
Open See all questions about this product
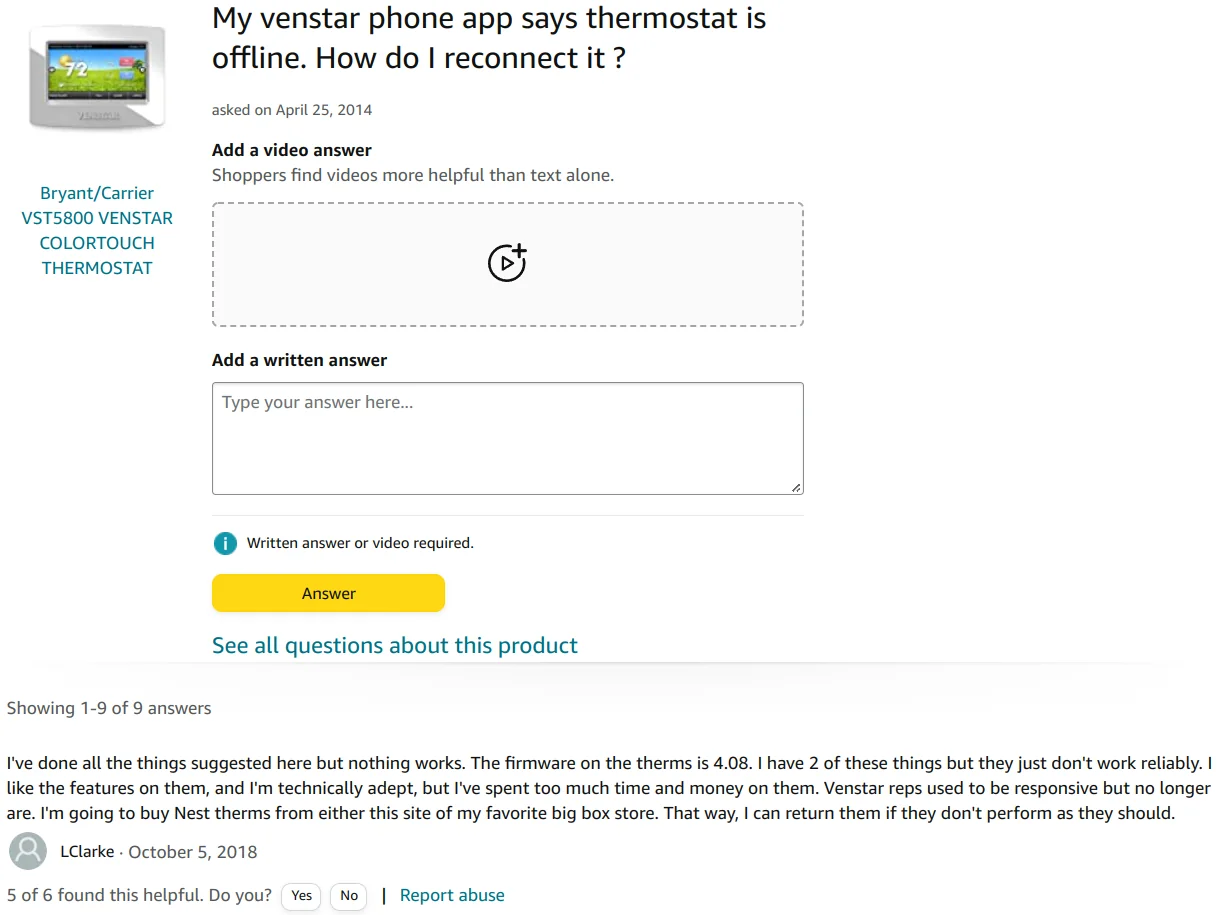pyautogui.click(x=394, y=645)
